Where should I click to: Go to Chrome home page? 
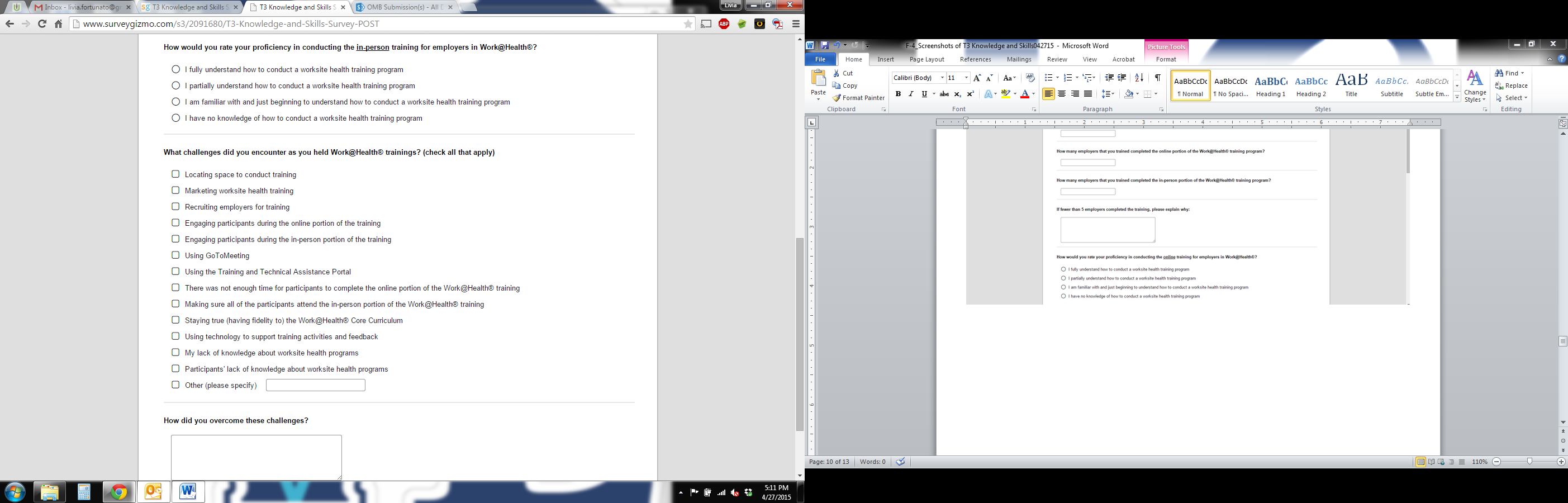point(59,23)
